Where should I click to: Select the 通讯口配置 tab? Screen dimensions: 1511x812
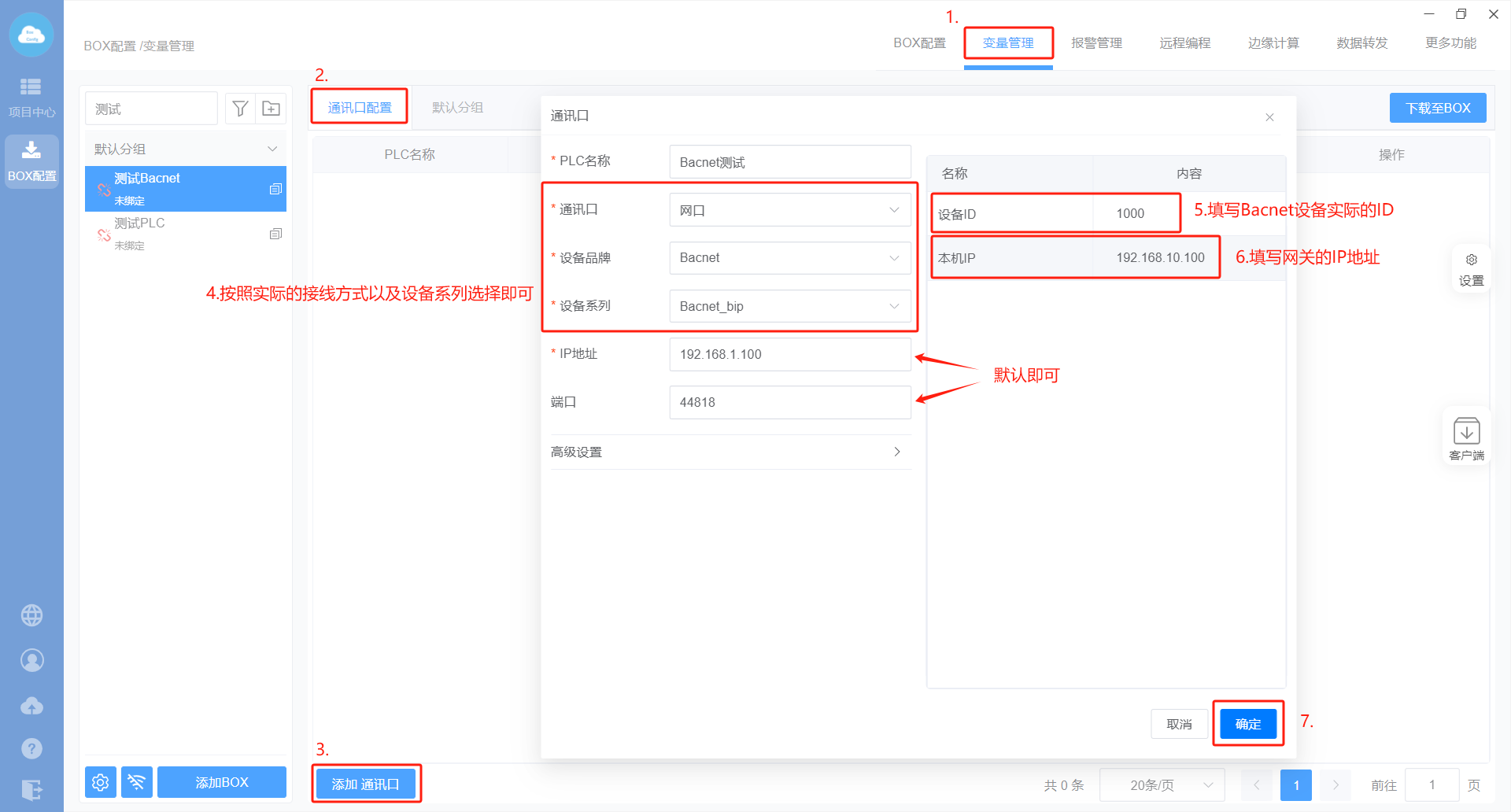pos(360,107)
